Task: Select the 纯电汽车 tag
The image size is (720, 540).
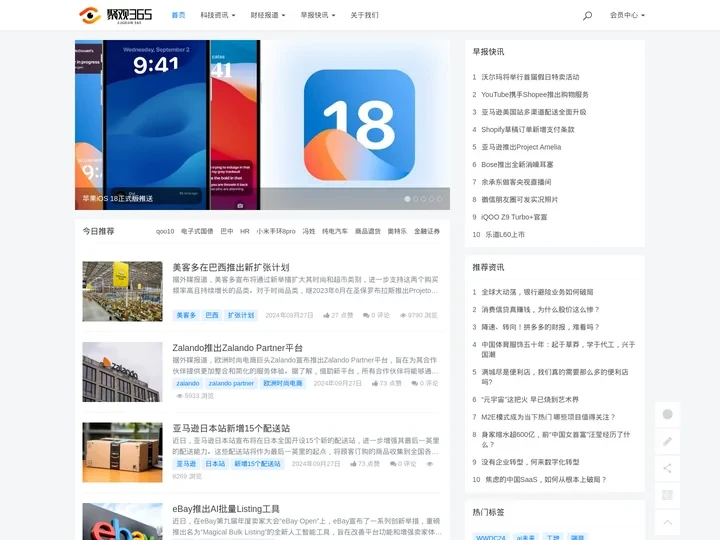Action: coord(335,231)
